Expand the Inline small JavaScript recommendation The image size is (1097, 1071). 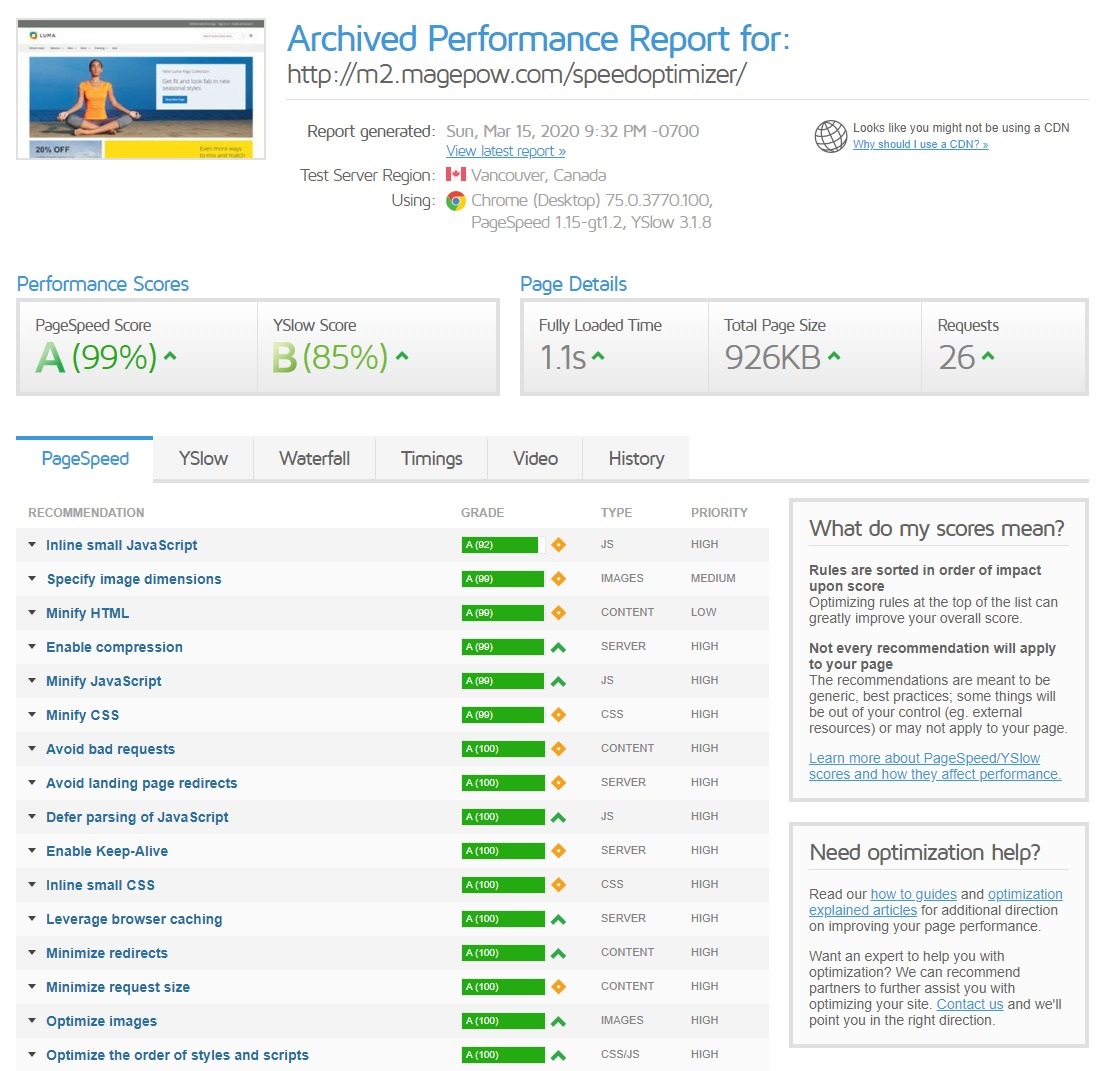121,545
